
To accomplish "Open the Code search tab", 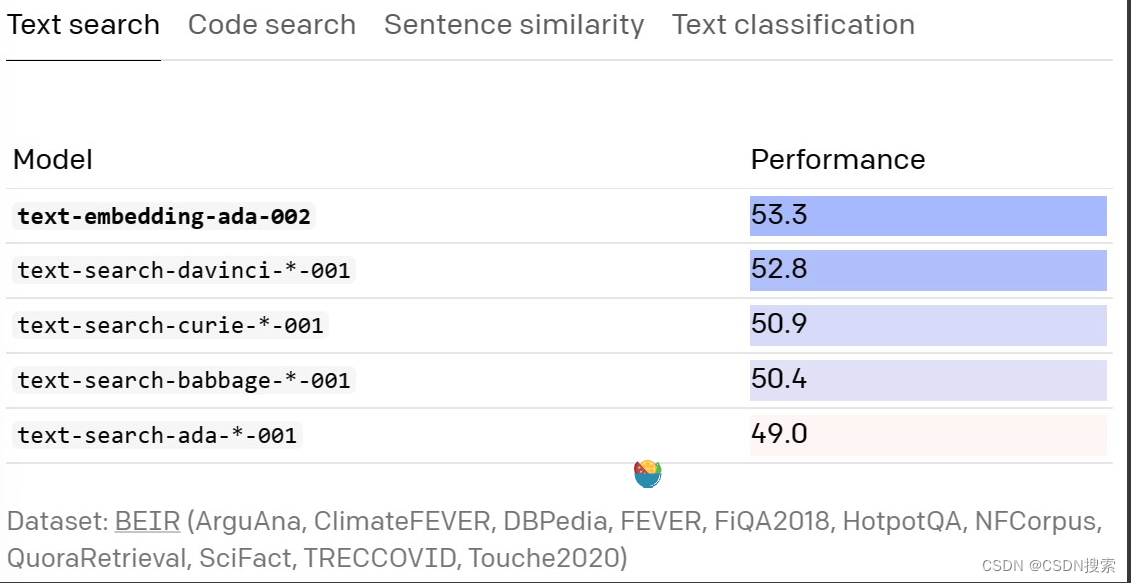I will (x=271, y=25).
